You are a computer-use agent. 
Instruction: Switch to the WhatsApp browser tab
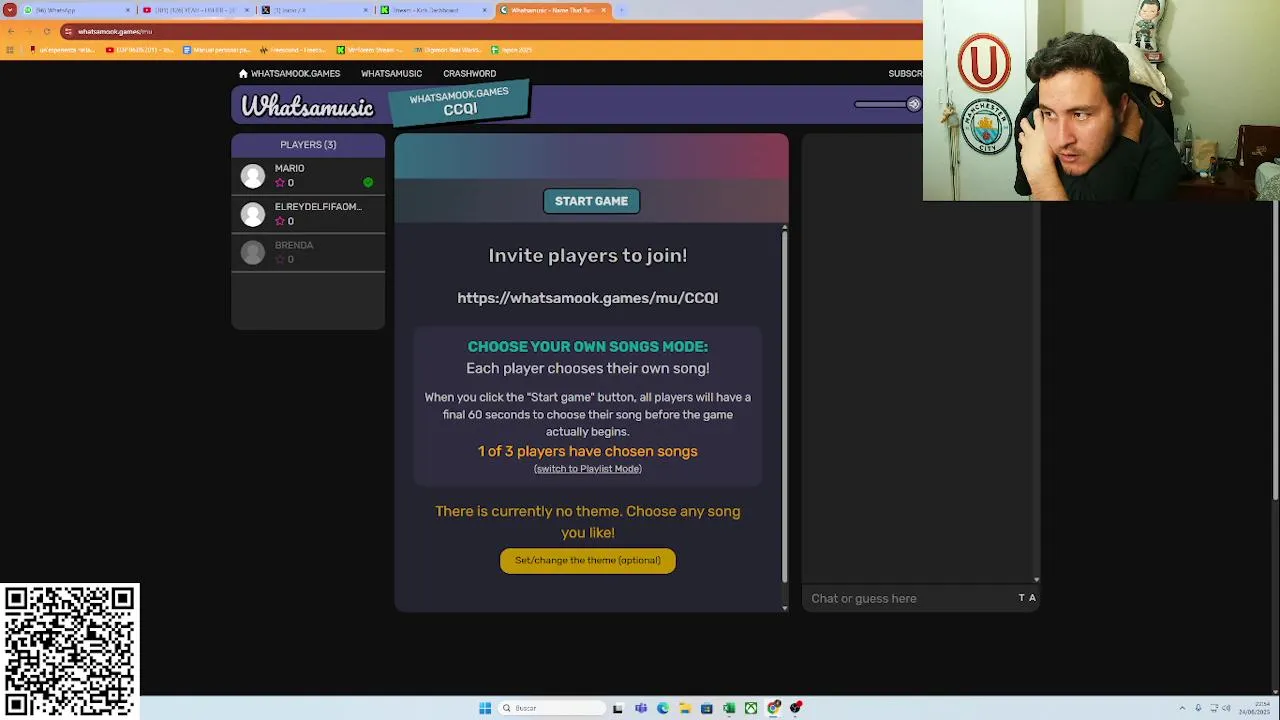pyautogui.click(x=76, y=10)
